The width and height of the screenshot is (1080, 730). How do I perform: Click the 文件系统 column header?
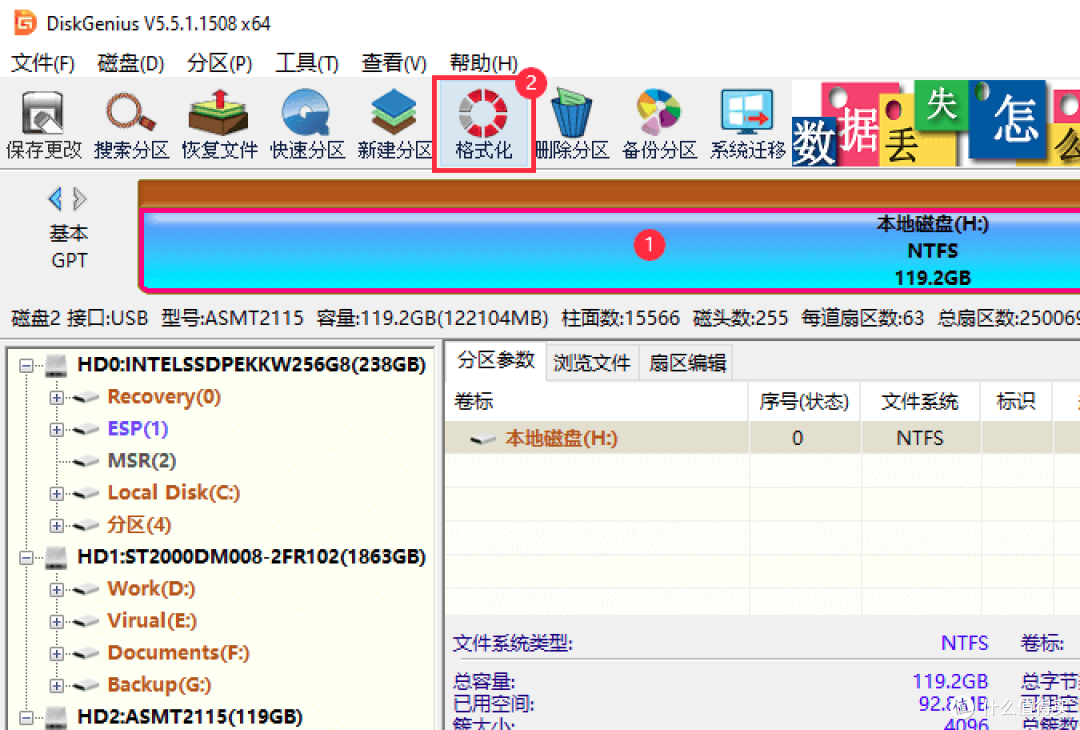(920, 402)
